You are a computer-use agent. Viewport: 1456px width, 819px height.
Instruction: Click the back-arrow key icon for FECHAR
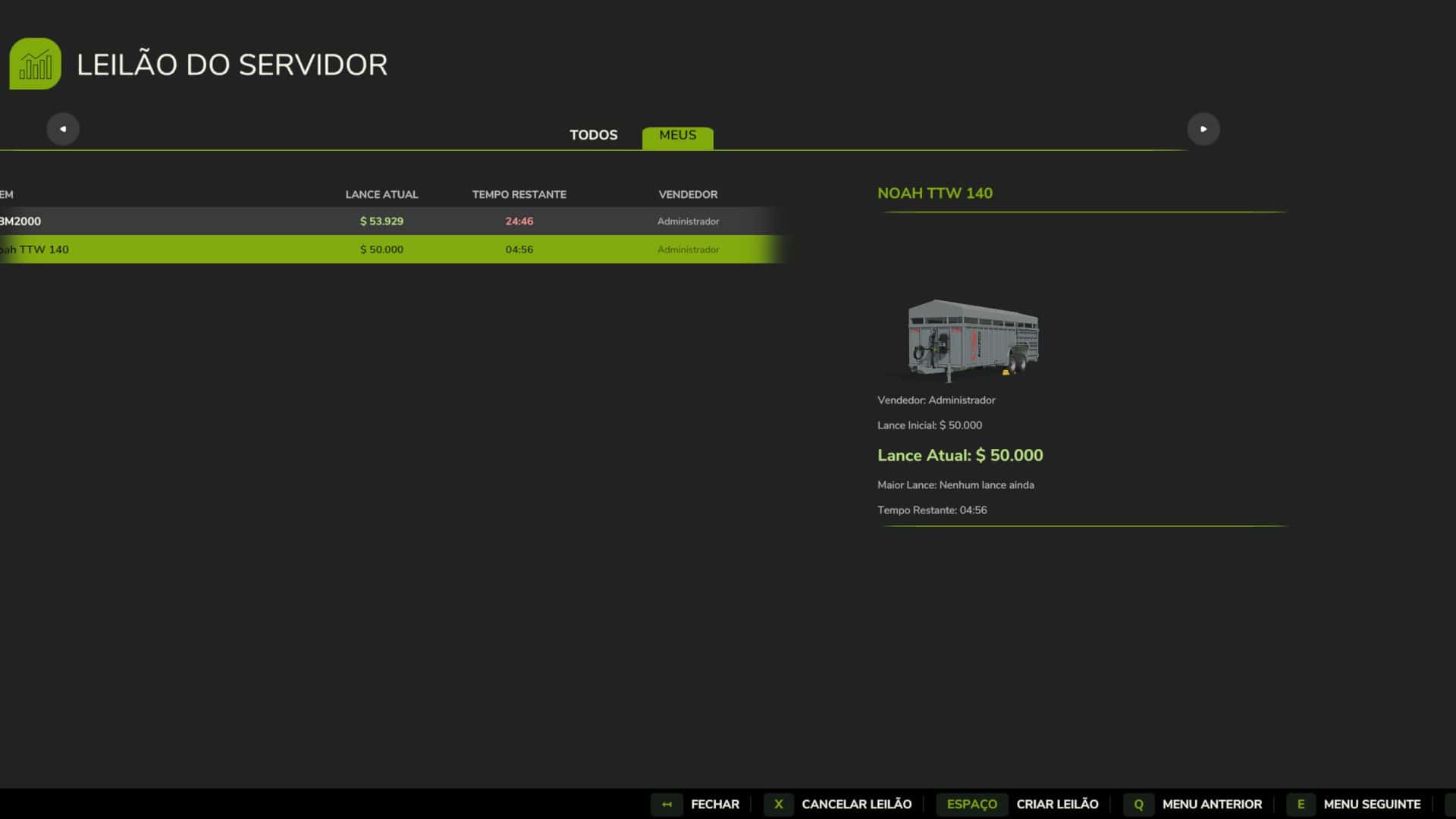[667, 805]
